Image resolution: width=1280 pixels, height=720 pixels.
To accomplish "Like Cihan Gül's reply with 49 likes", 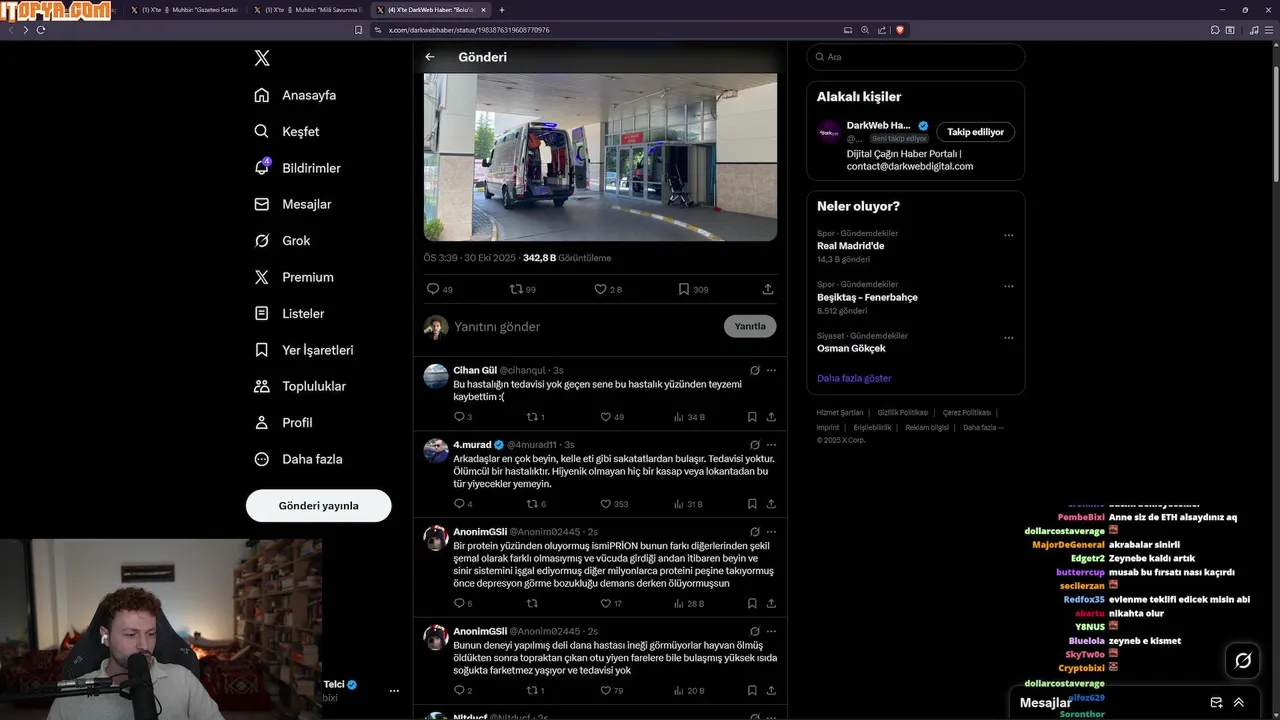I will (605, 417).
